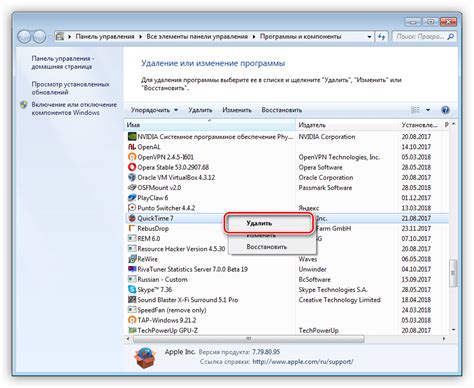This screenshot has width=474, height=388.
Task: Select the Oracle VM VirtualBox icon
Action: (x=132, y=177)
